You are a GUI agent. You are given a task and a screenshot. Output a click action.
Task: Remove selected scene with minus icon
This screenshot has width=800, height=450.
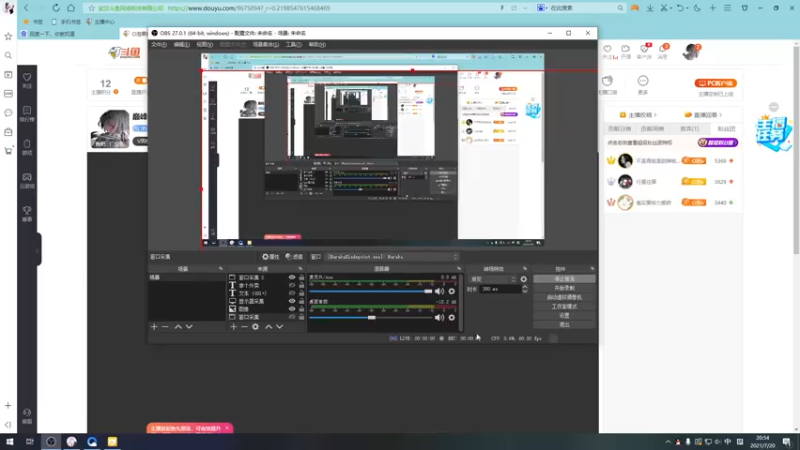click(x=165, y=327)
